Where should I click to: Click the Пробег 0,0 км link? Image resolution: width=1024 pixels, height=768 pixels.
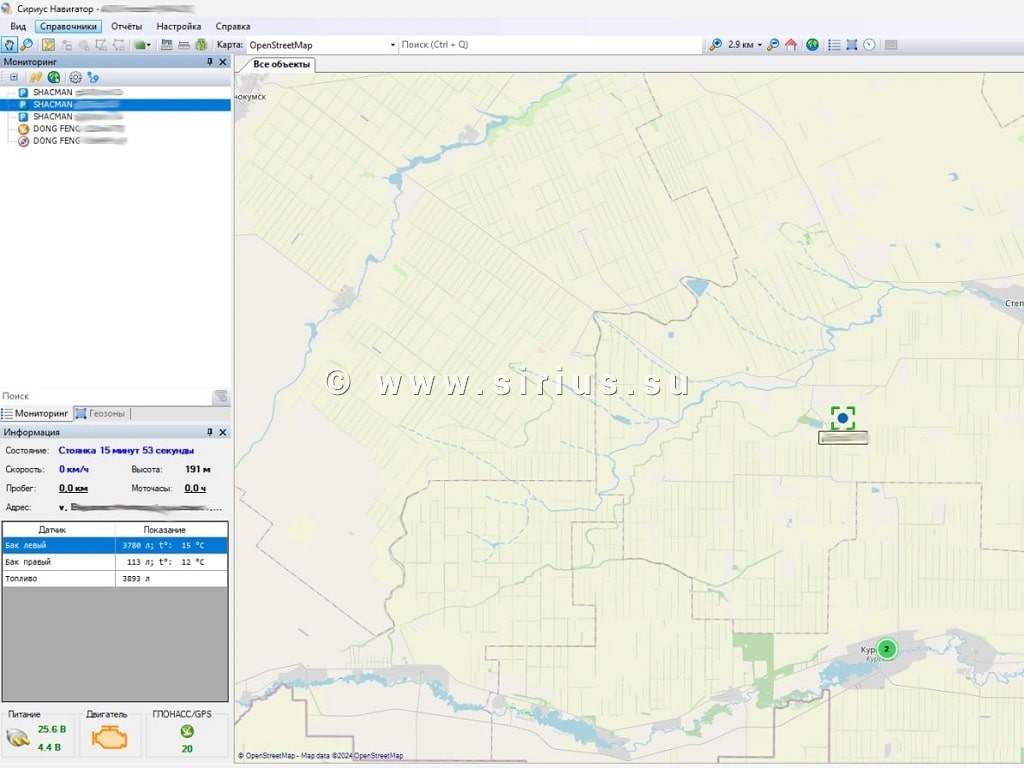[x=73, y=488]
